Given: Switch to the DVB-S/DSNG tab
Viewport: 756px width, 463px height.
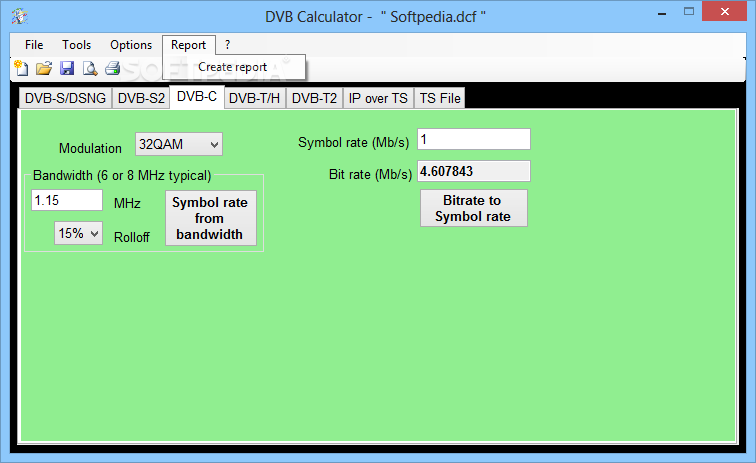Looking at the screenshot, I should pos(65,98).
